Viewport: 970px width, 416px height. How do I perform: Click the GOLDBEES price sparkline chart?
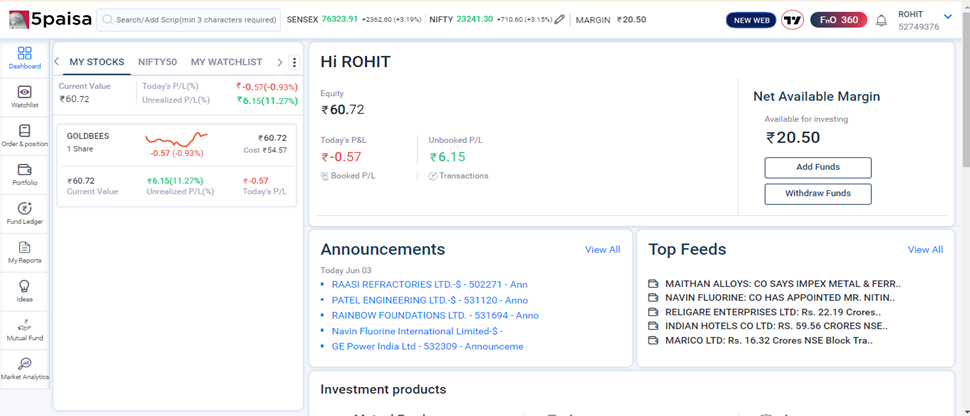click(176, 137)
